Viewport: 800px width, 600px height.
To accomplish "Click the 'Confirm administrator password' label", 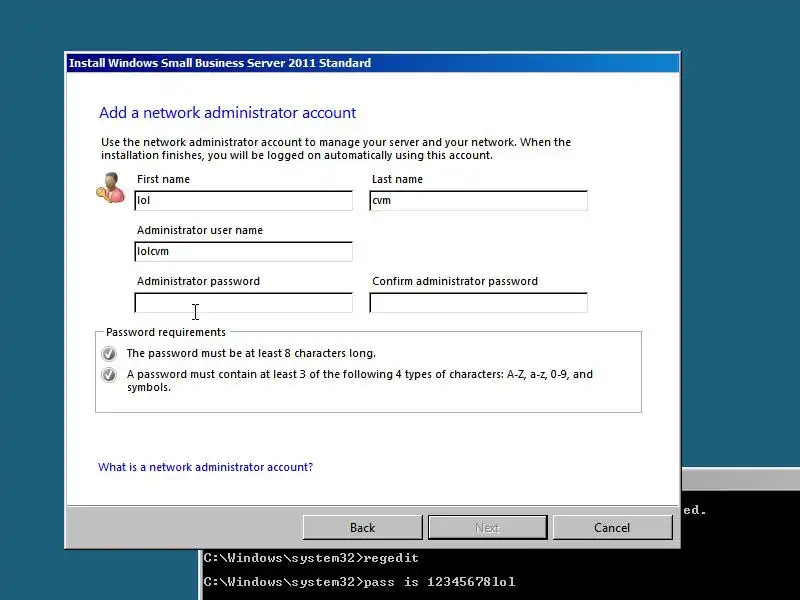I will 455,281.
